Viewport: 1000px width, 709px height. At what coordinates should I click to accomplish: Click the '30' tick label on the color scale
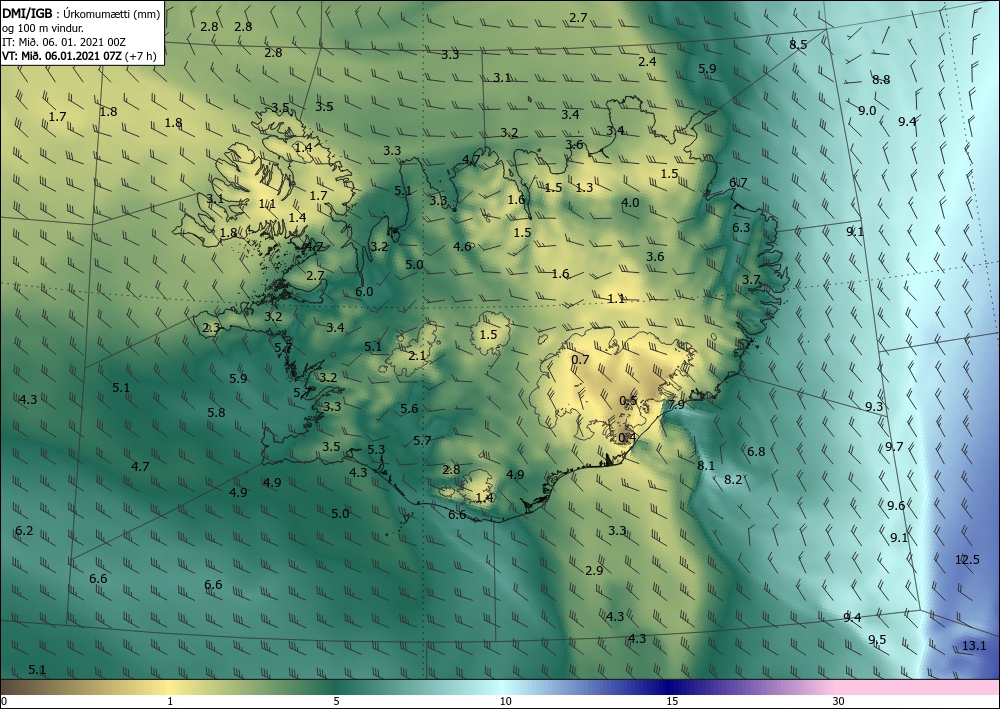[839, 701]
